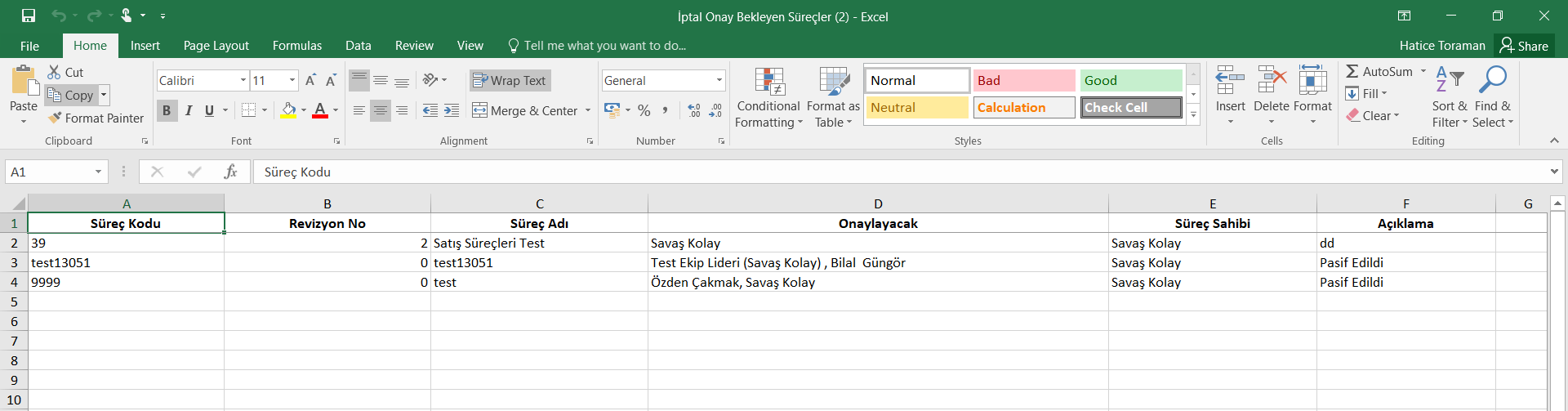Open the Name Box dropdown arrow
This screenshot has width=1568, height=411.
tap(98, 172)
